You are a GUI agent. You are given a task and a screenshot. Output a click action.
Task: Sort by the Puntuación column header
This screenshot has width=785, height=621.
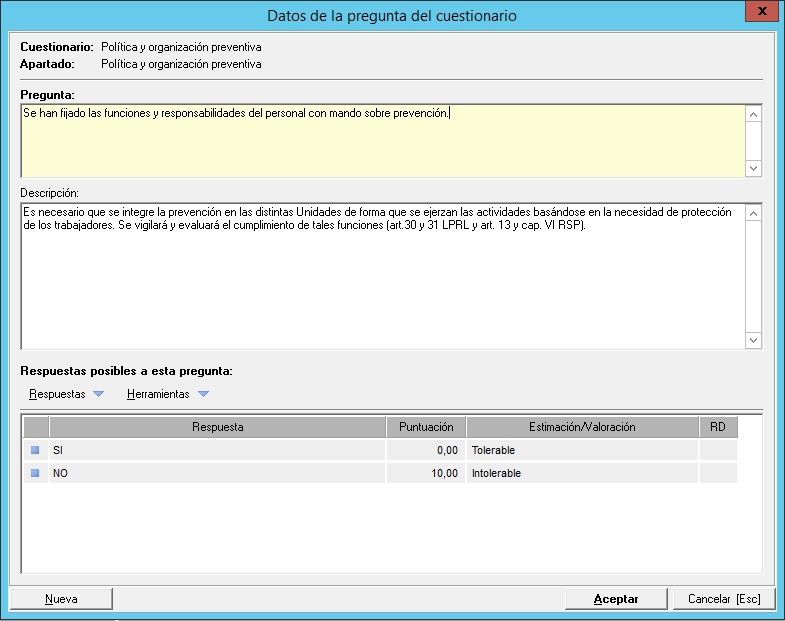425,427
